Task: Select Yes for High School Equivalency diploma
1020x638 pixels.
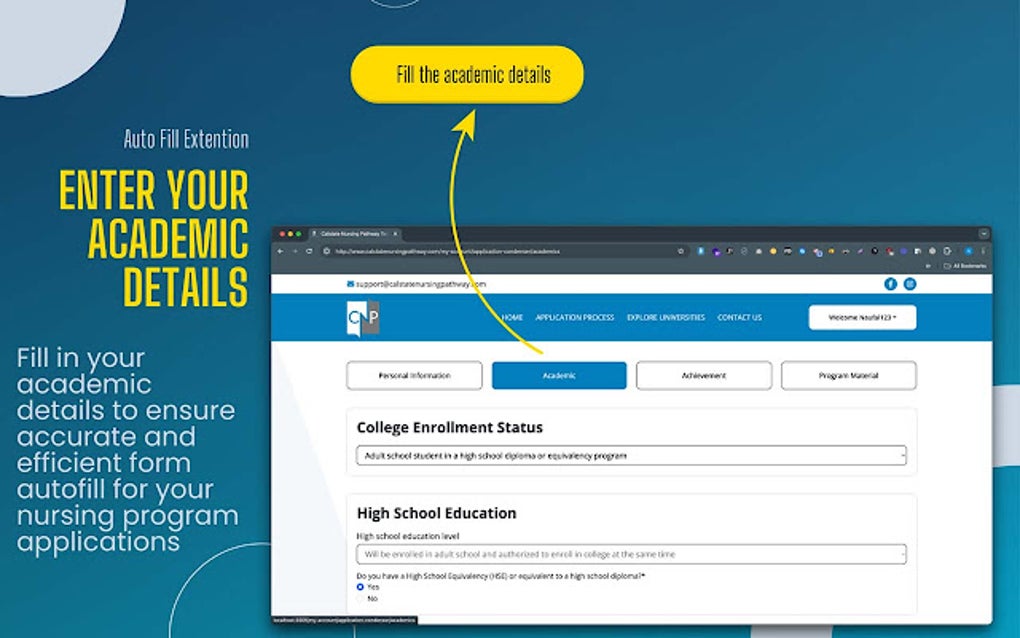Action: 361,587
